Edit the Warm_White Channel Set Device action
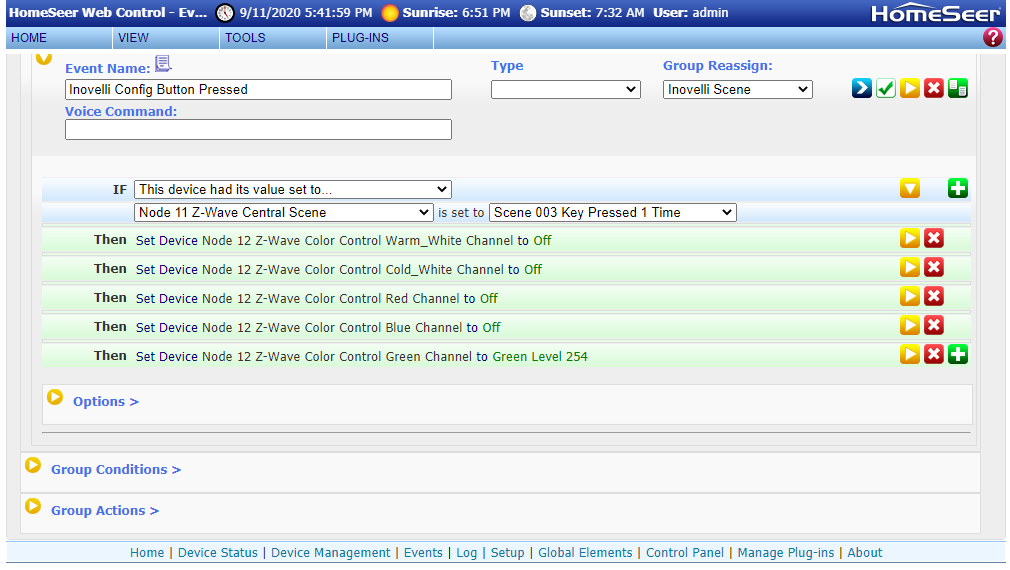The image size is (1010, 570). point(343,240)
